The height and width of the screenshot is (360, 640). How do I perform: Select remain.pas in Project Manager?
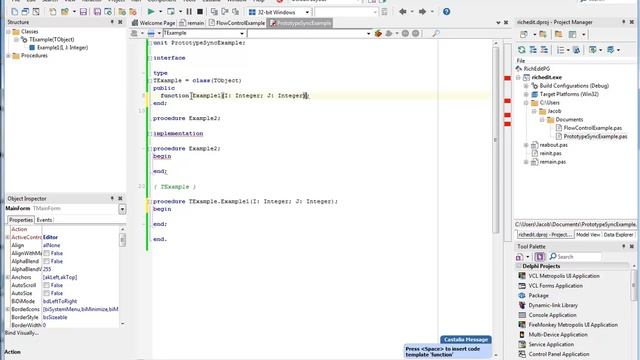tap(552, 162)
